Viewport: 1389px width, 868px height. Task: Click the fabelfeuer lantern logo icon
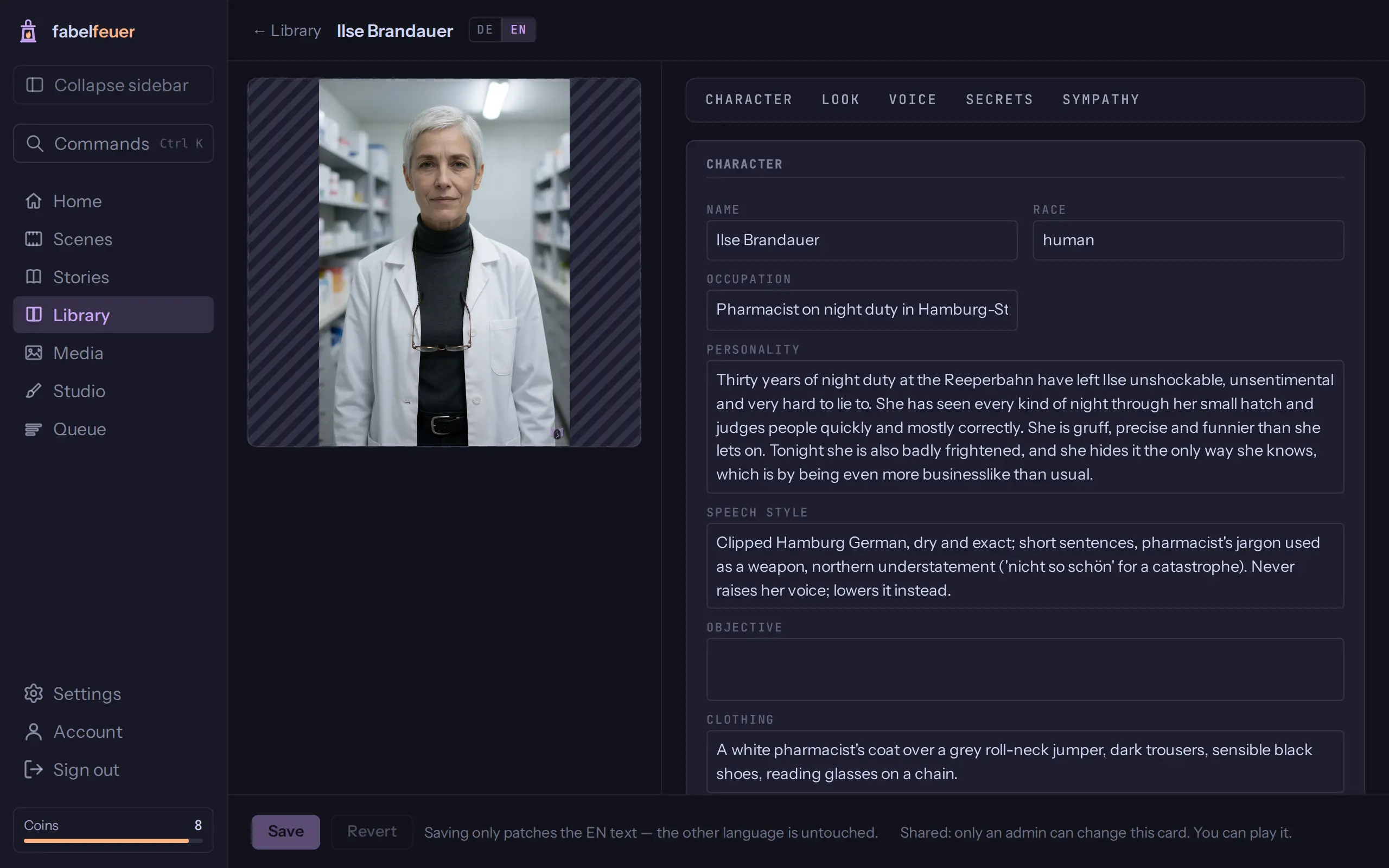point(28,31)
